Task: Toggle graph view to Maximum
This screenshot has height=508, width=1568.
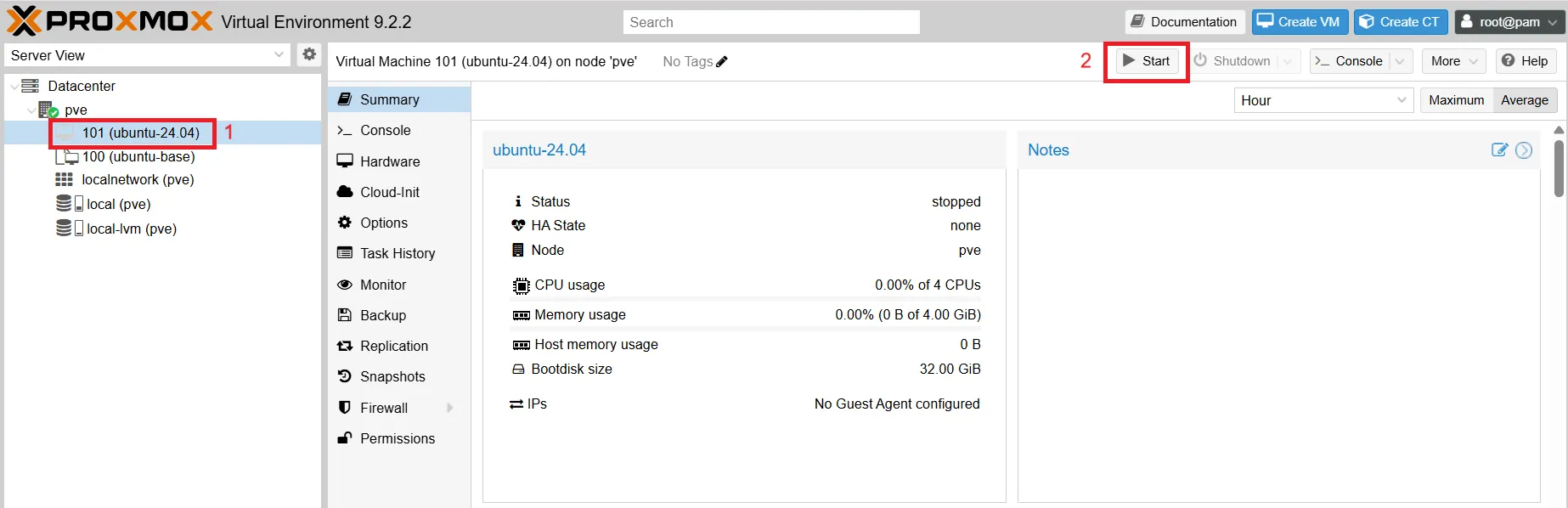Action: tap(1456, 100)
